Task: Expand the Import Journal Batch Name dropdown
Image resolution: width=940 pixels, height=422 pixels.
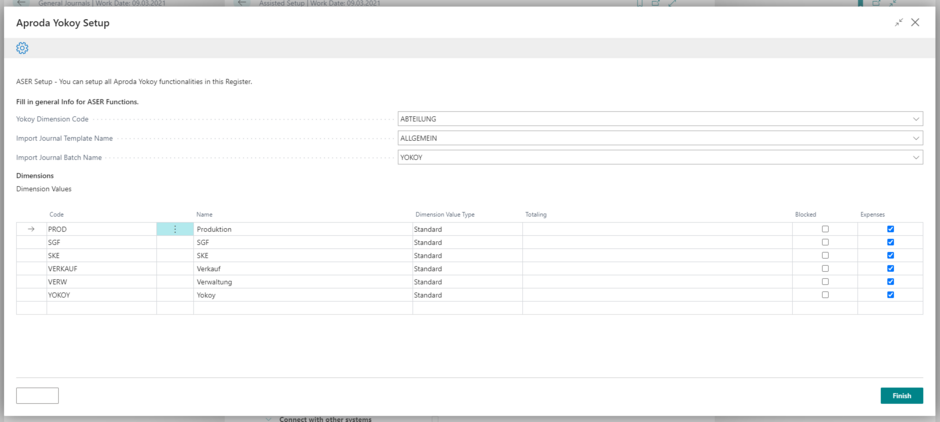Action: [x=916, y=157]
